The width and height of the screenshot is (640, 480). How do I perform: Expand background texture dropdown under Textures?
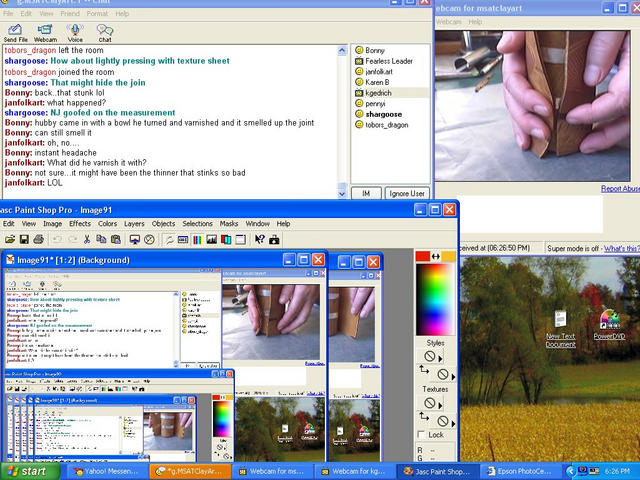click(453, 423)
